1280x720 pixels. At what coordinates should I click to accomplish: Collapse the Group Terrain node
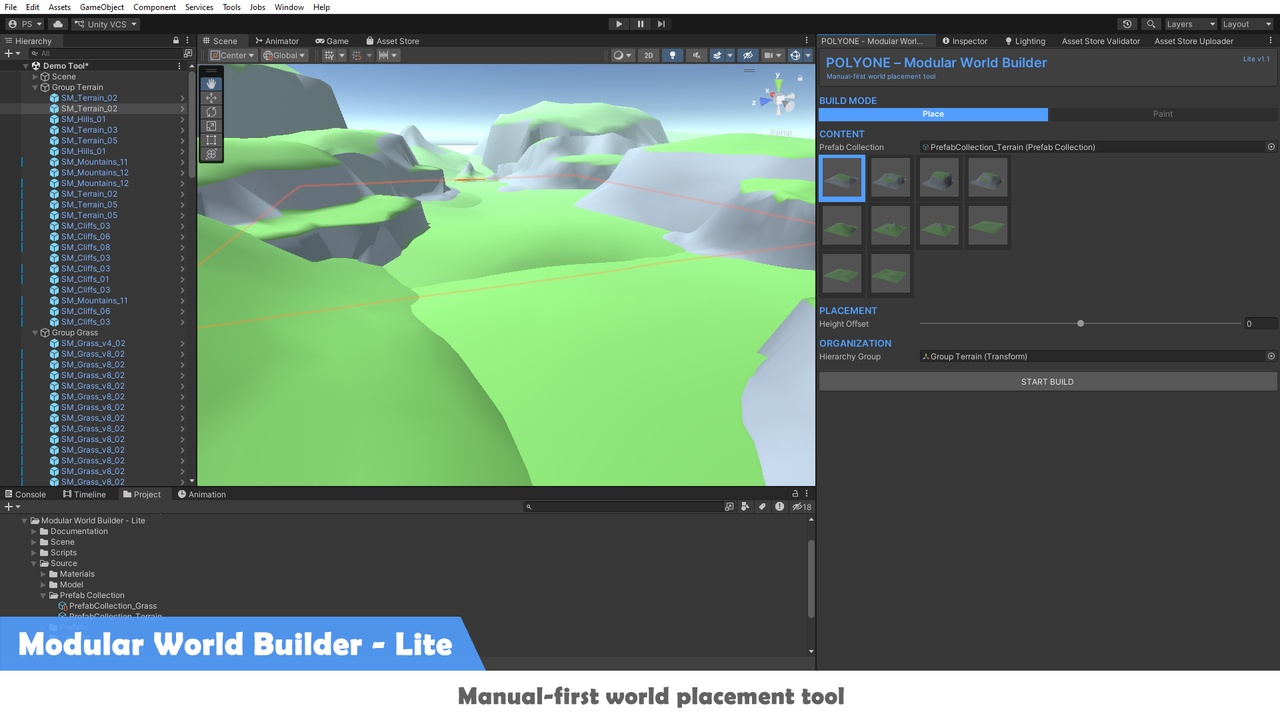click(35, 87)
